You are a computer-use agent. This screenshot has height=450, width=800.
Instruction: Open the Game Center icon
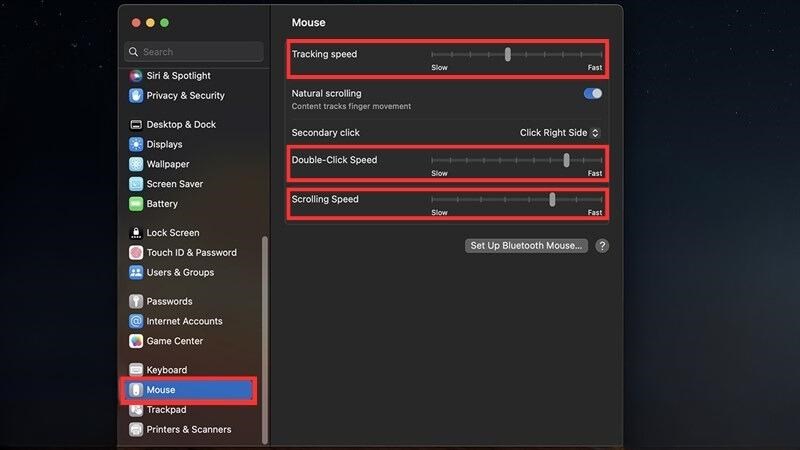(x=136, y=341)
